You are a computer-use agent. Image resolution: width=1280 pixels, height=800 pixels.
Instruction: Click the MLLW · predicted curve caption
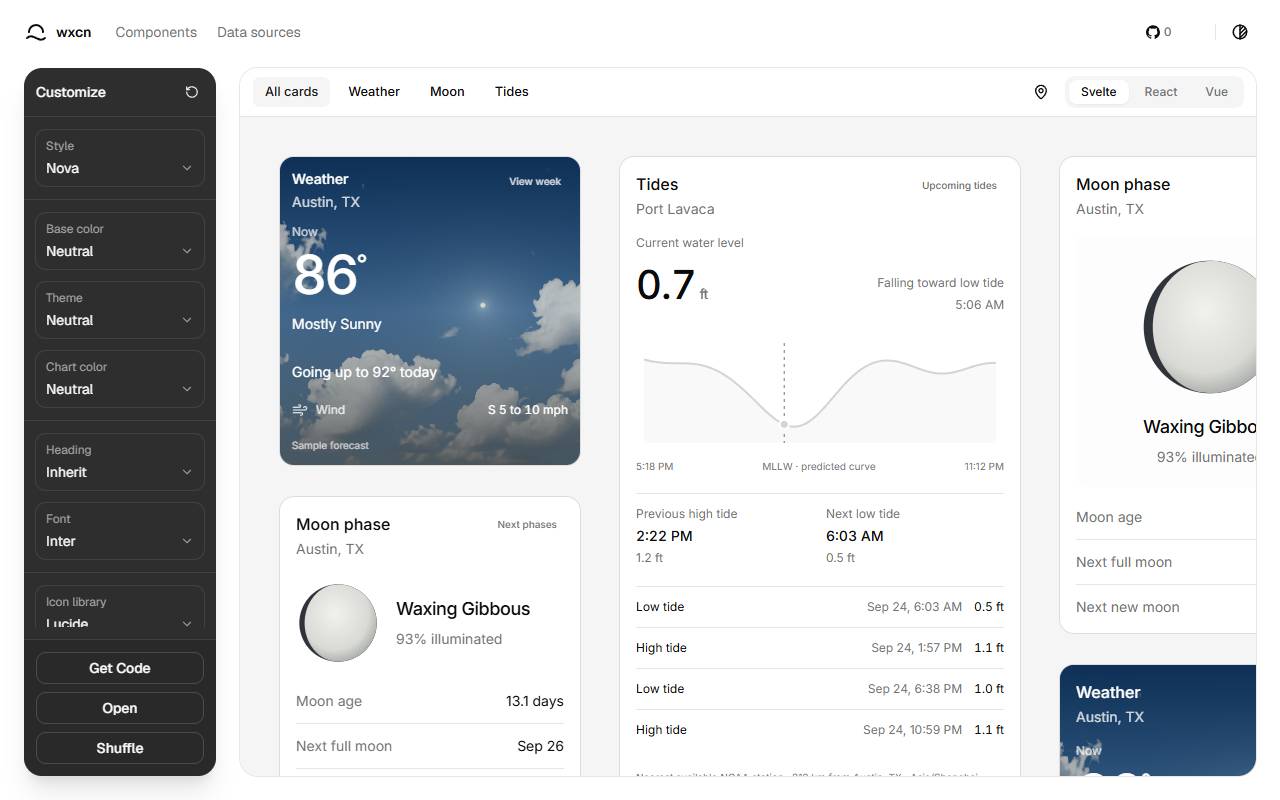click(819, 467)
